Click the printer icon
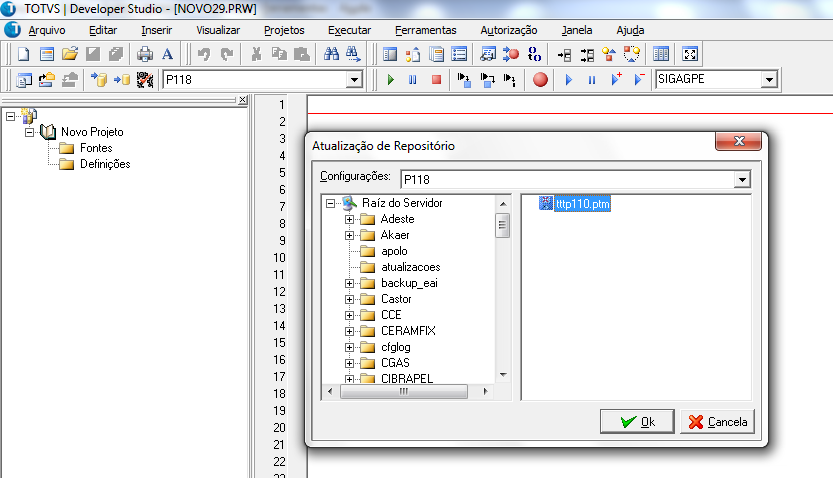833x478 pixels. (144, 54)
